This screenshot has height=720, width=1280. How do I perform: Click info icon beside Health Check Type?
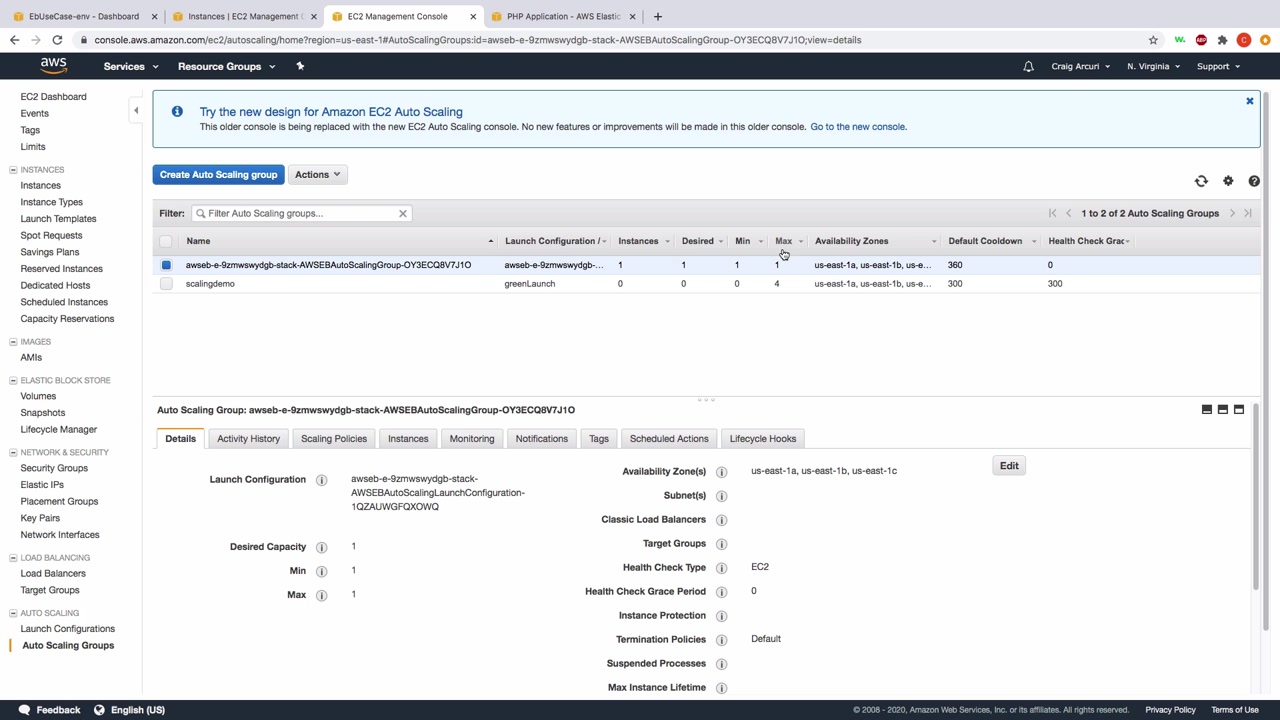(721, 568)
